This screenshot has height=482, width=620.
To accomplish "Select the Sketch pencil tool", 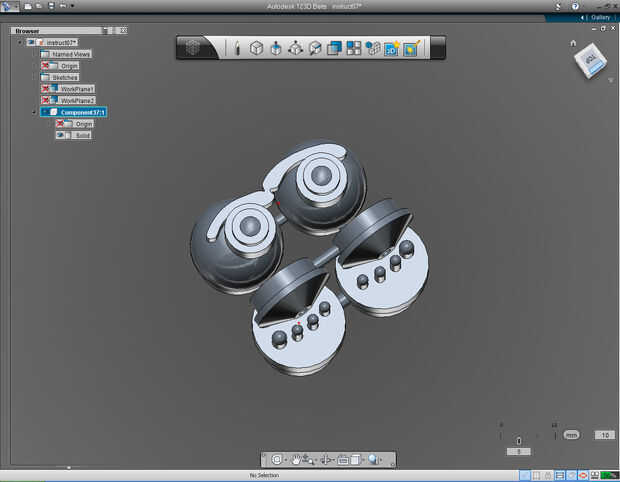I will coord(237,48).
